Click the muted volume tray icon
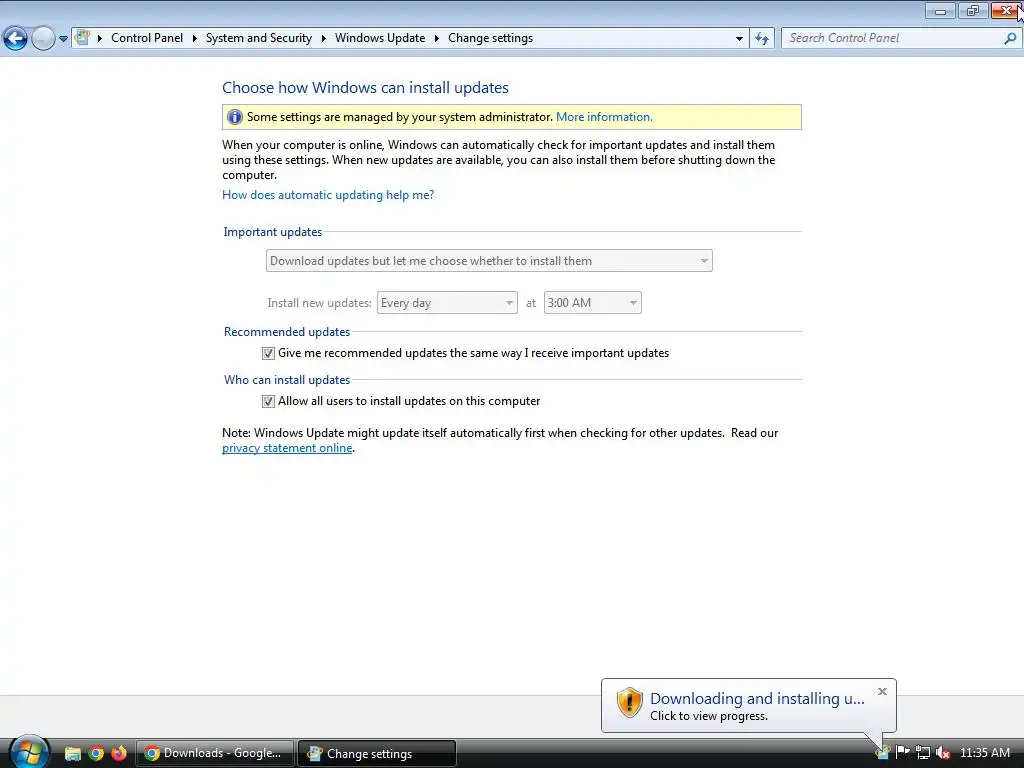 coord(942,753)
